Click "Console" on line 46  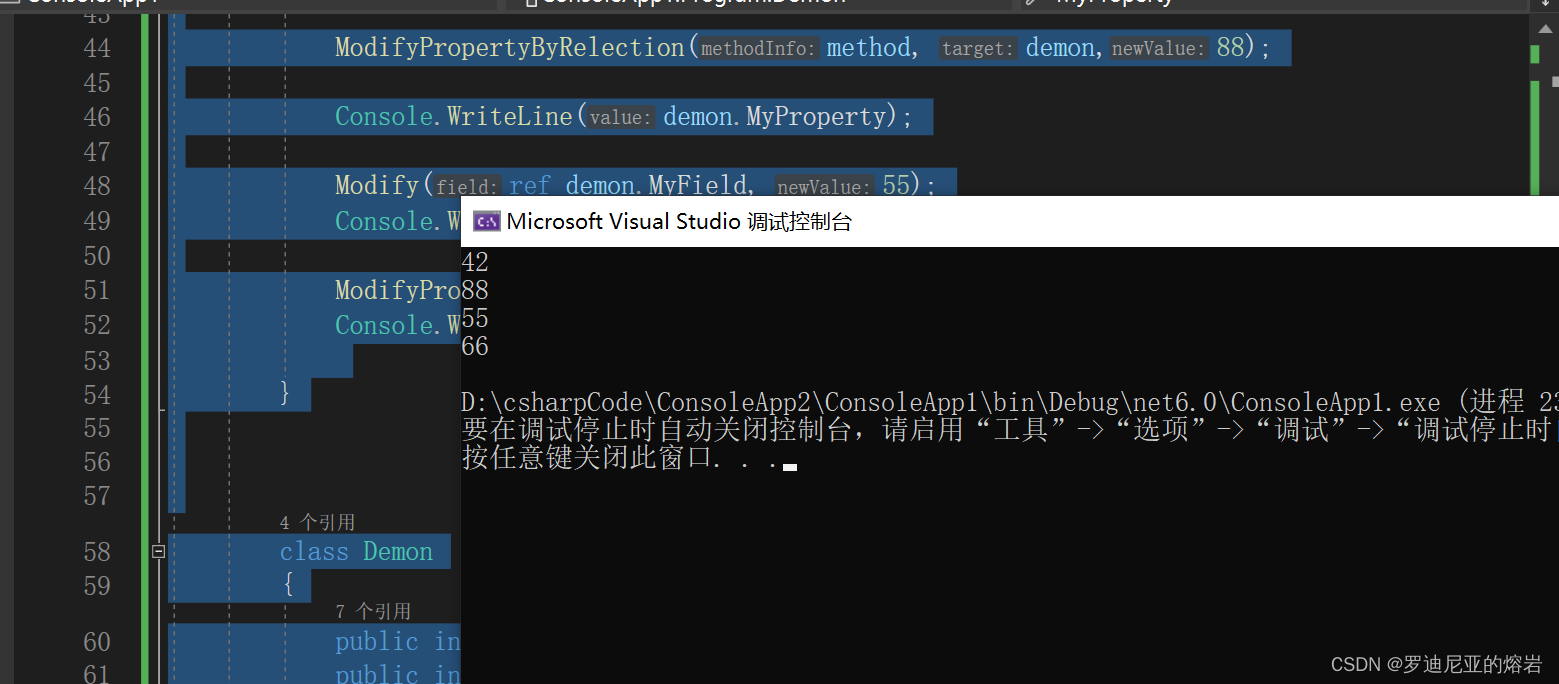(383, 117)
